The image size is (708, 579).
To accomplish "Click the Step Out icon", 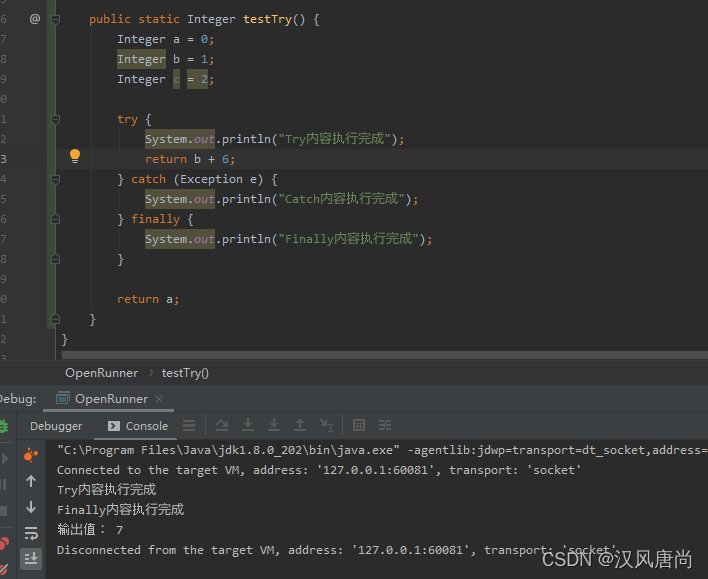I will coord(300,425).
